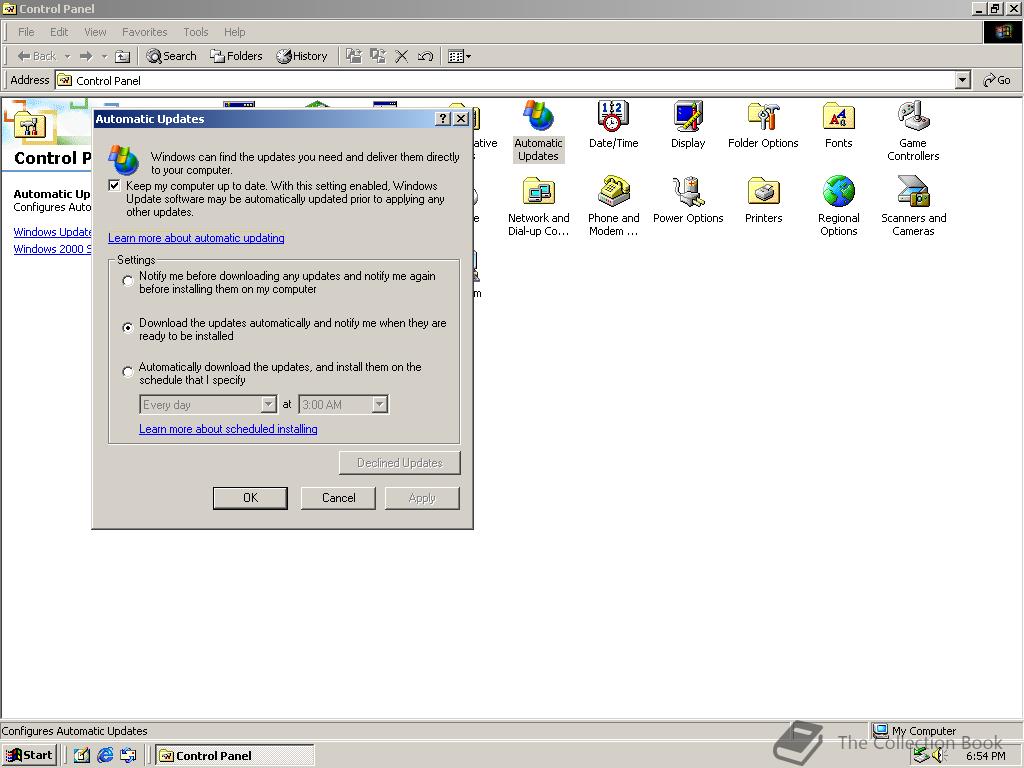Click the Windows Update link in sidebar
Image resolution: width=1024 pixels, height=768 pixels.
tap(52, 232)
